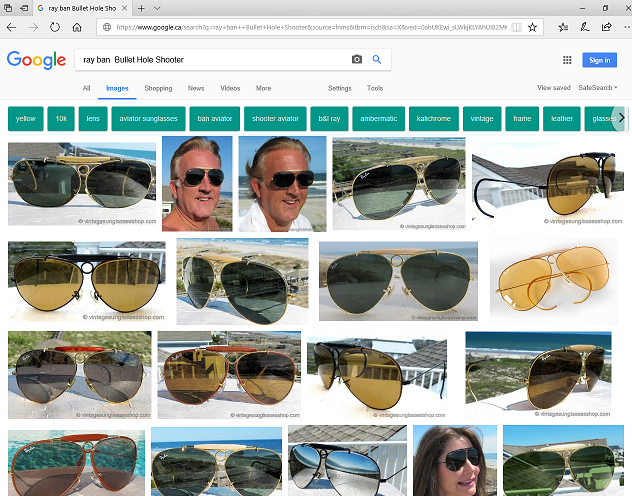Open the Favorites hub icon
The width and height of the screenshot is (632, 496).
coord(563,27)
